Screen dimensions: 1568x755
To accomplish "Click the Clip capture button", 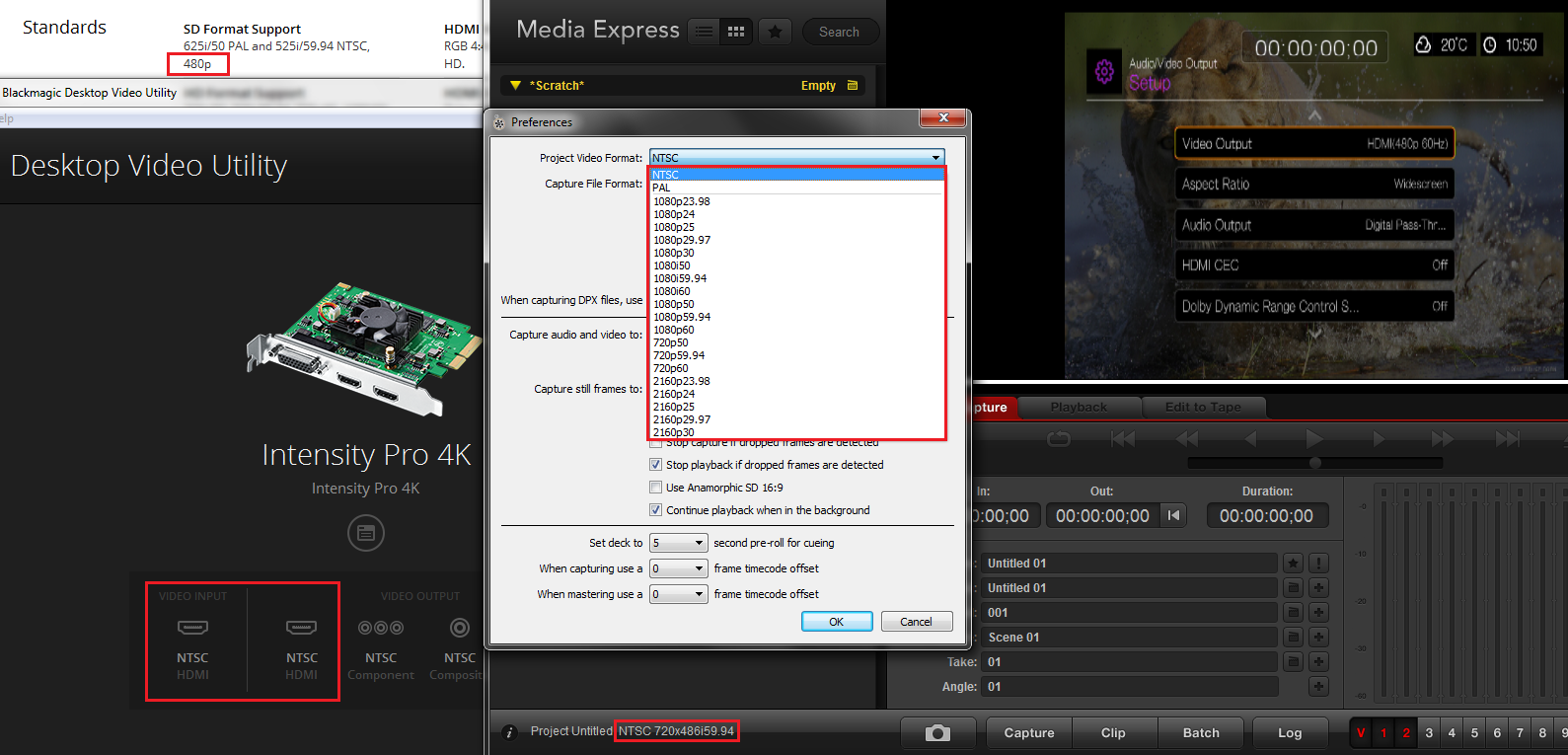I will pos(1113,732).
